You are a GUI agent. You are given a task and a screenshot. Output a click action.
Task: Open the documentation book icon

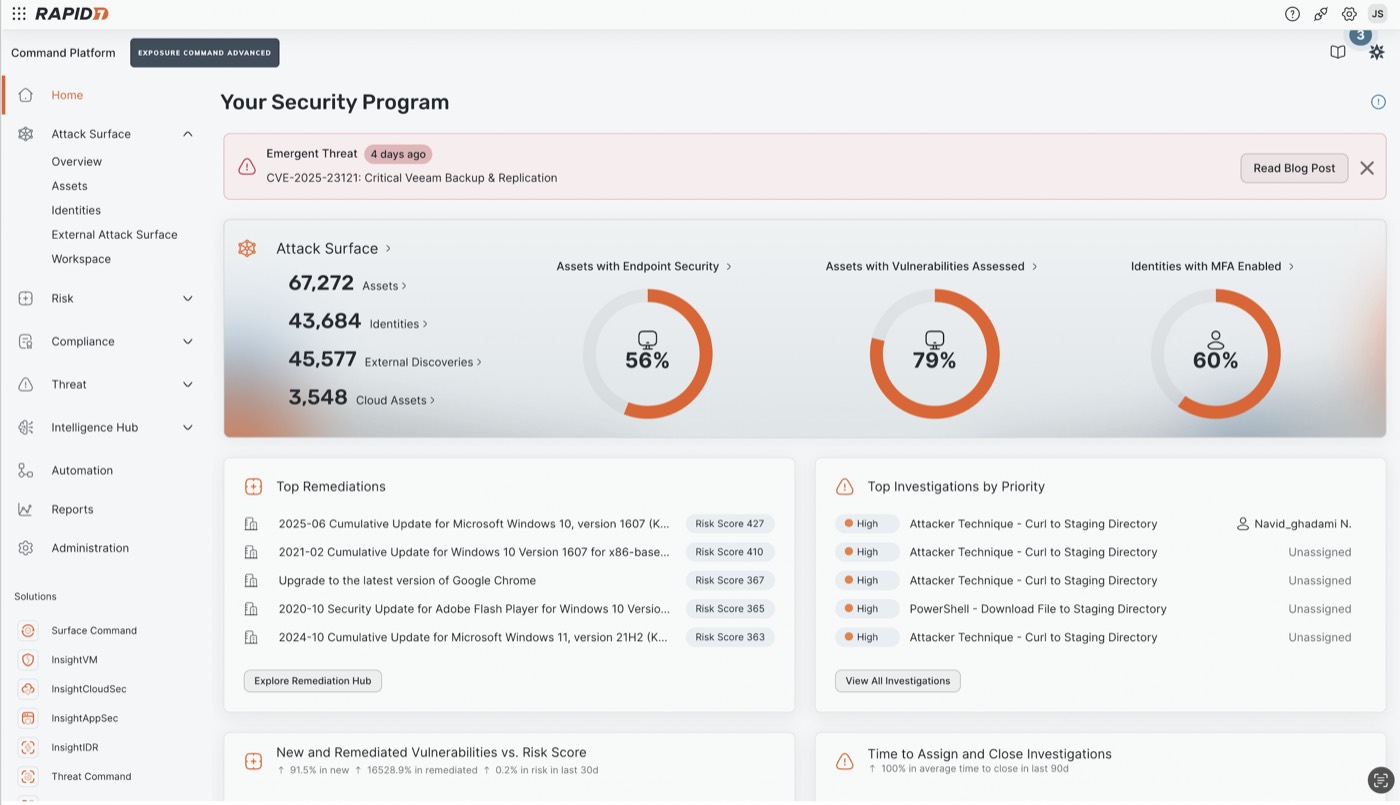pos(1337,52)
